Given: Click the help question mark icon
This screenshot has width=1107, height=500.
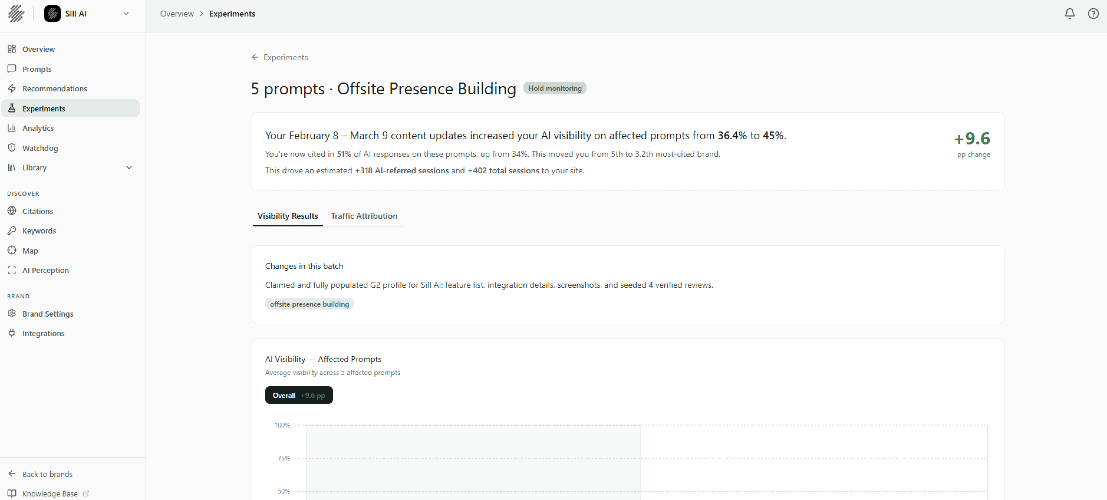Looking at the screenshot, I should pos(1093,14).
